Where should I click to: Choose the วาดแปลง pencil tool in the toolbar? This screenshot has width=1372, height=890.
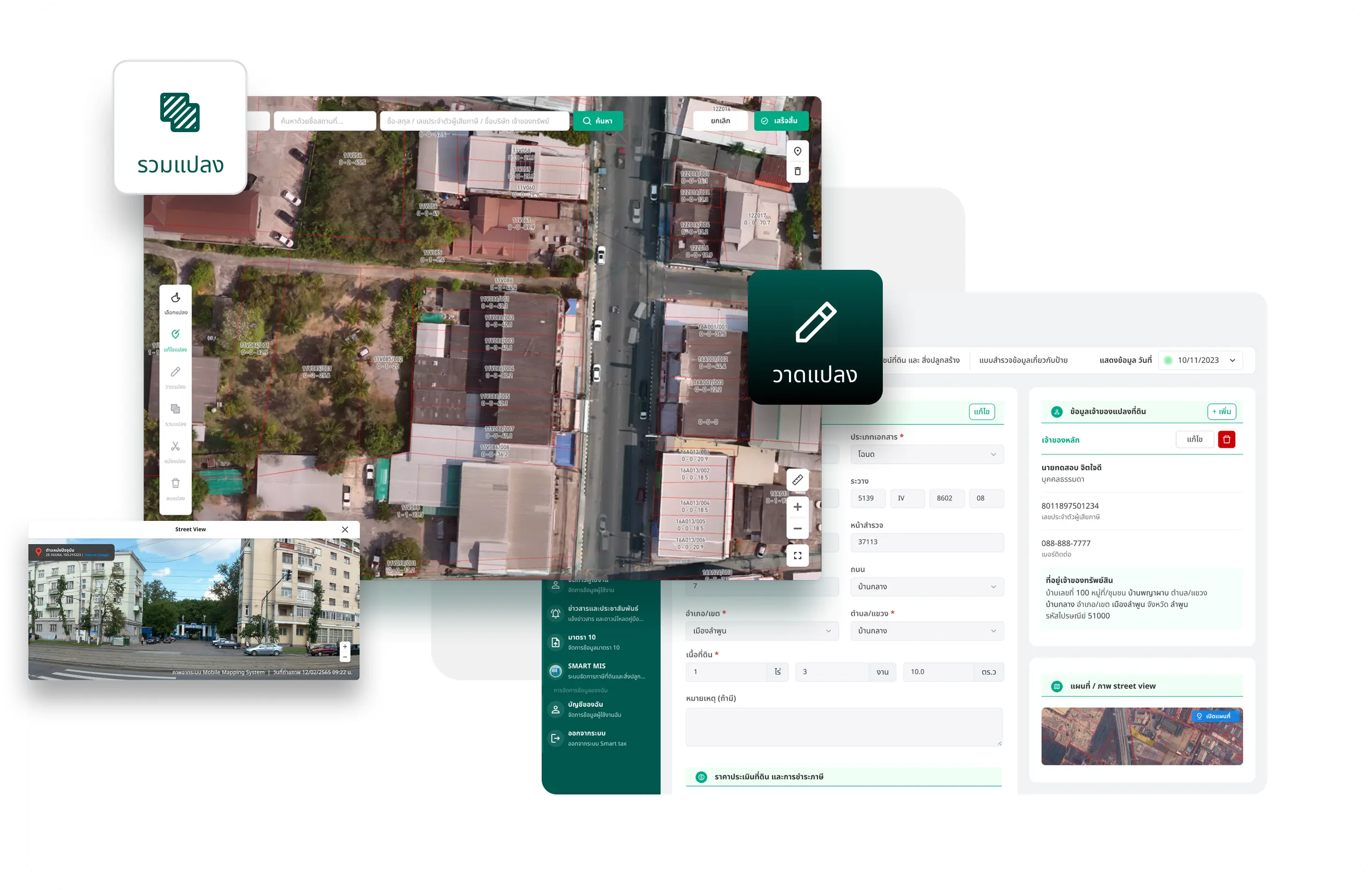(x=175, y=377)
